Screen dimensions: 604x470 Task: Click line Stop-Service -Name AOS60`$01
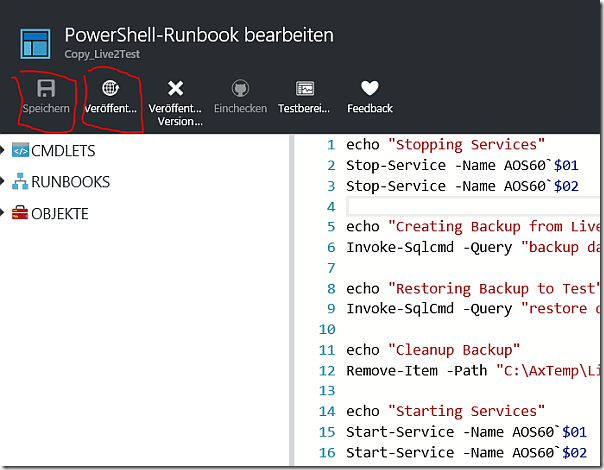pos(462,165)
